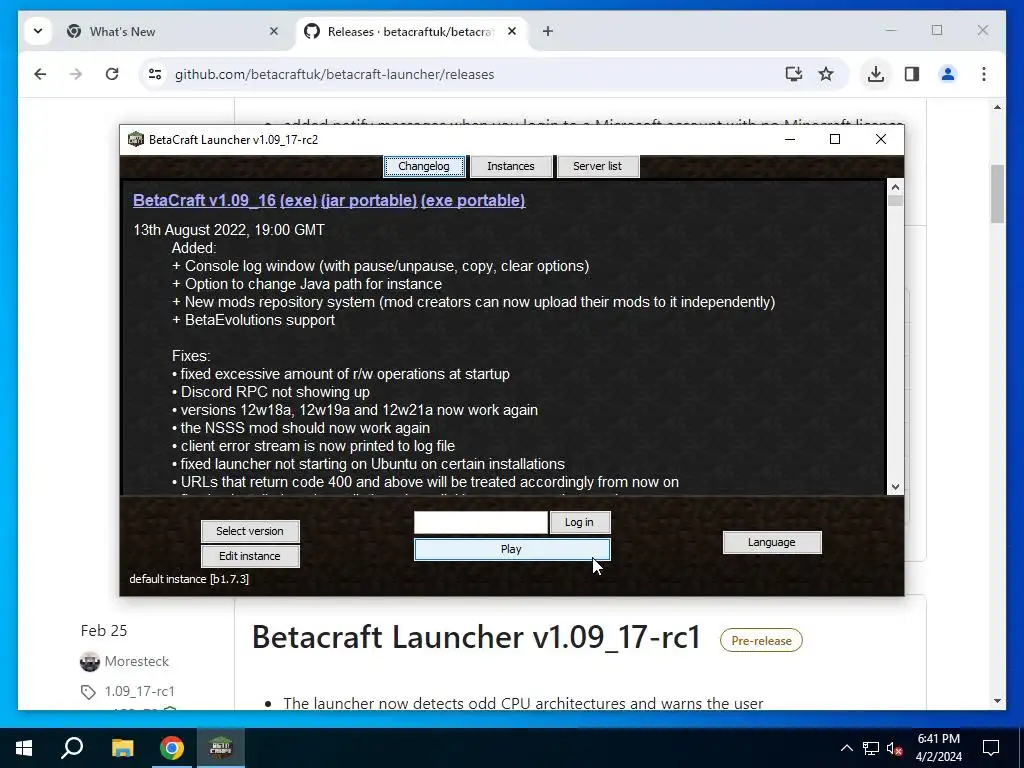The width and height of the screenshot is (1024, 768).
Task: Switch to Releases betacraftuk tab
Action: [x=413, y=31]
